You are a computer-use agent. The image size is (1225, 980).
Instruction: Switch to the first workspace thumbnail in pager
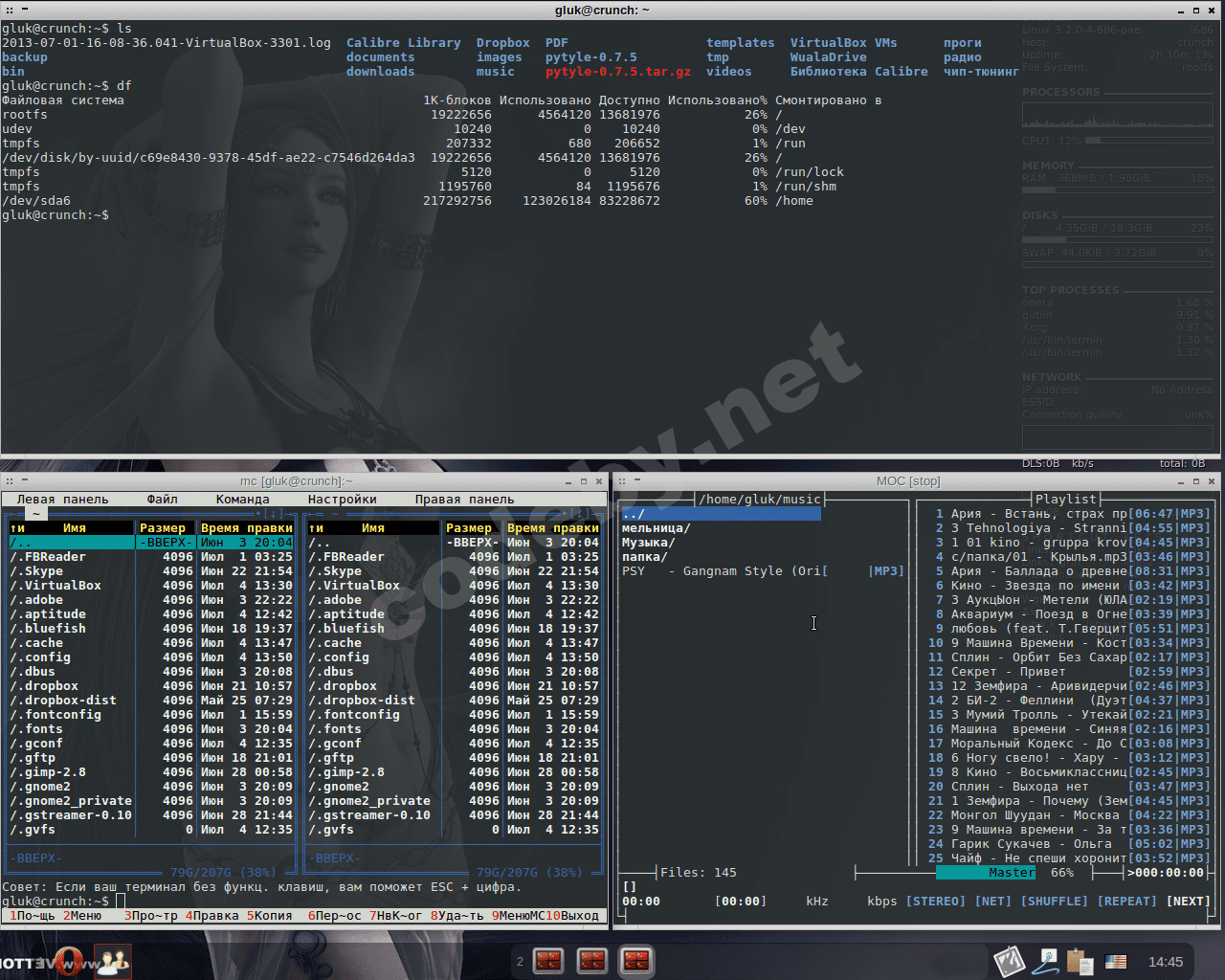click(548, 960)
